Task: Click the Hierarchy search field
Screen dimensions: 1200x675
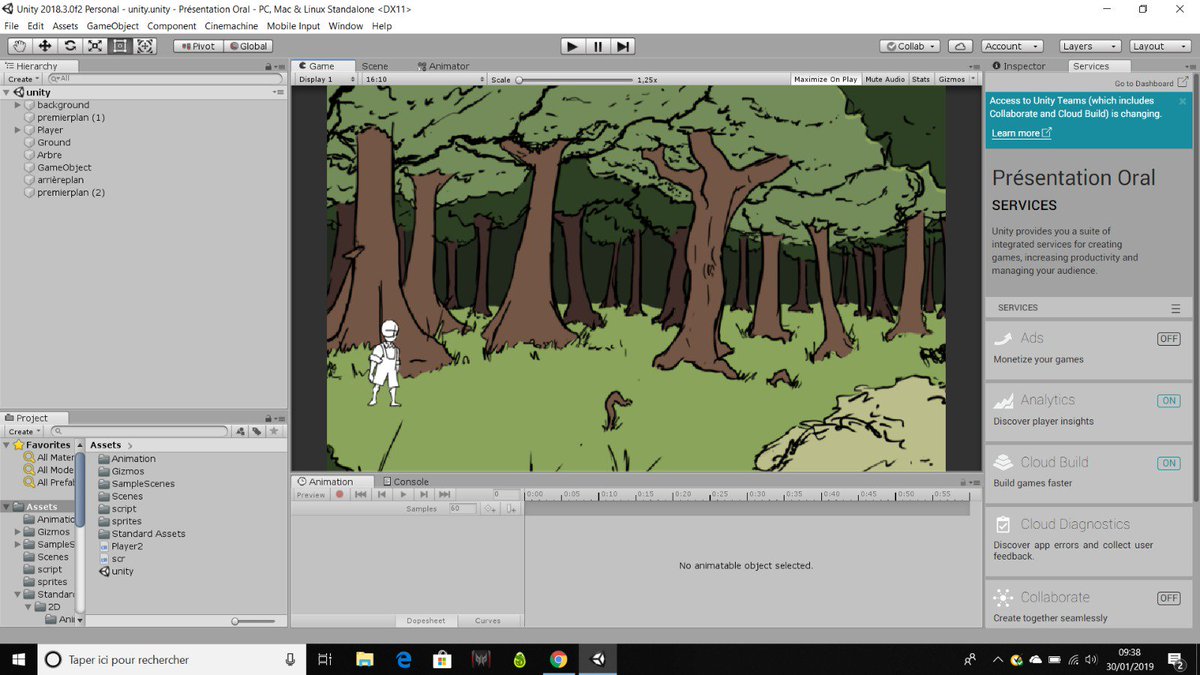Action: 165,79
